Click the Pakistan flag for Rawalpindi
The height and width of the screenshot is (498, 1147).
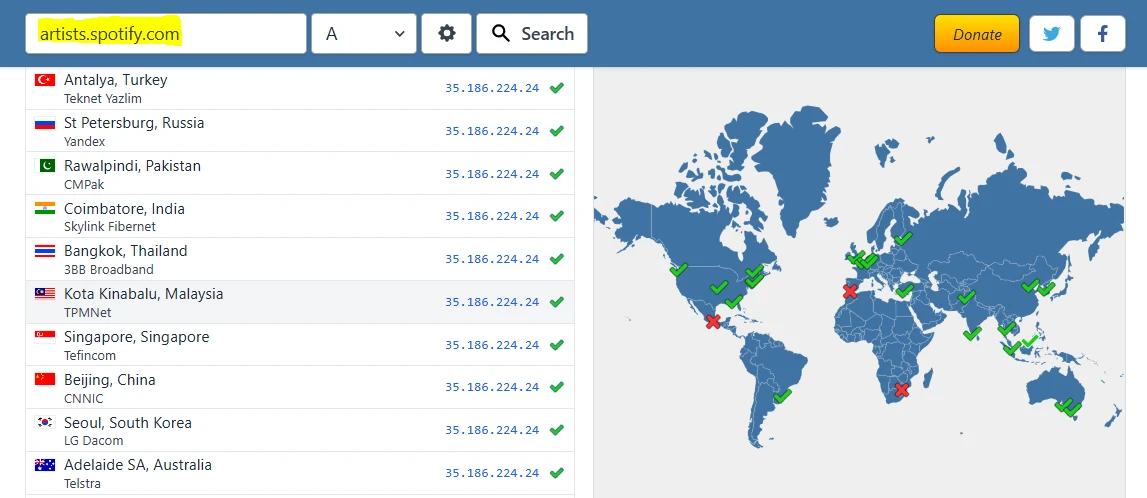[45, 166]
